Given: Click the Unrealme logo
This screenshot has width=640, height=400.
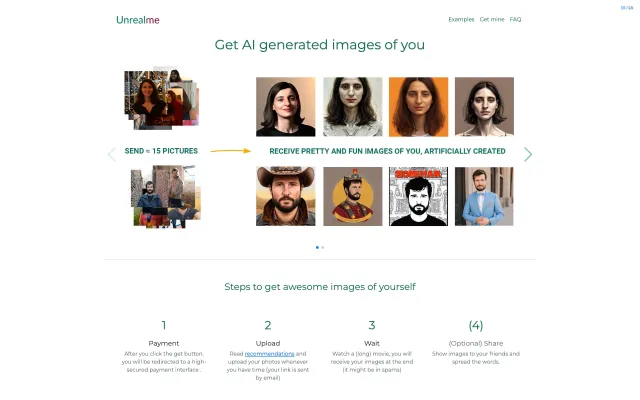Looking at the screenshot, I should [137, 20].
